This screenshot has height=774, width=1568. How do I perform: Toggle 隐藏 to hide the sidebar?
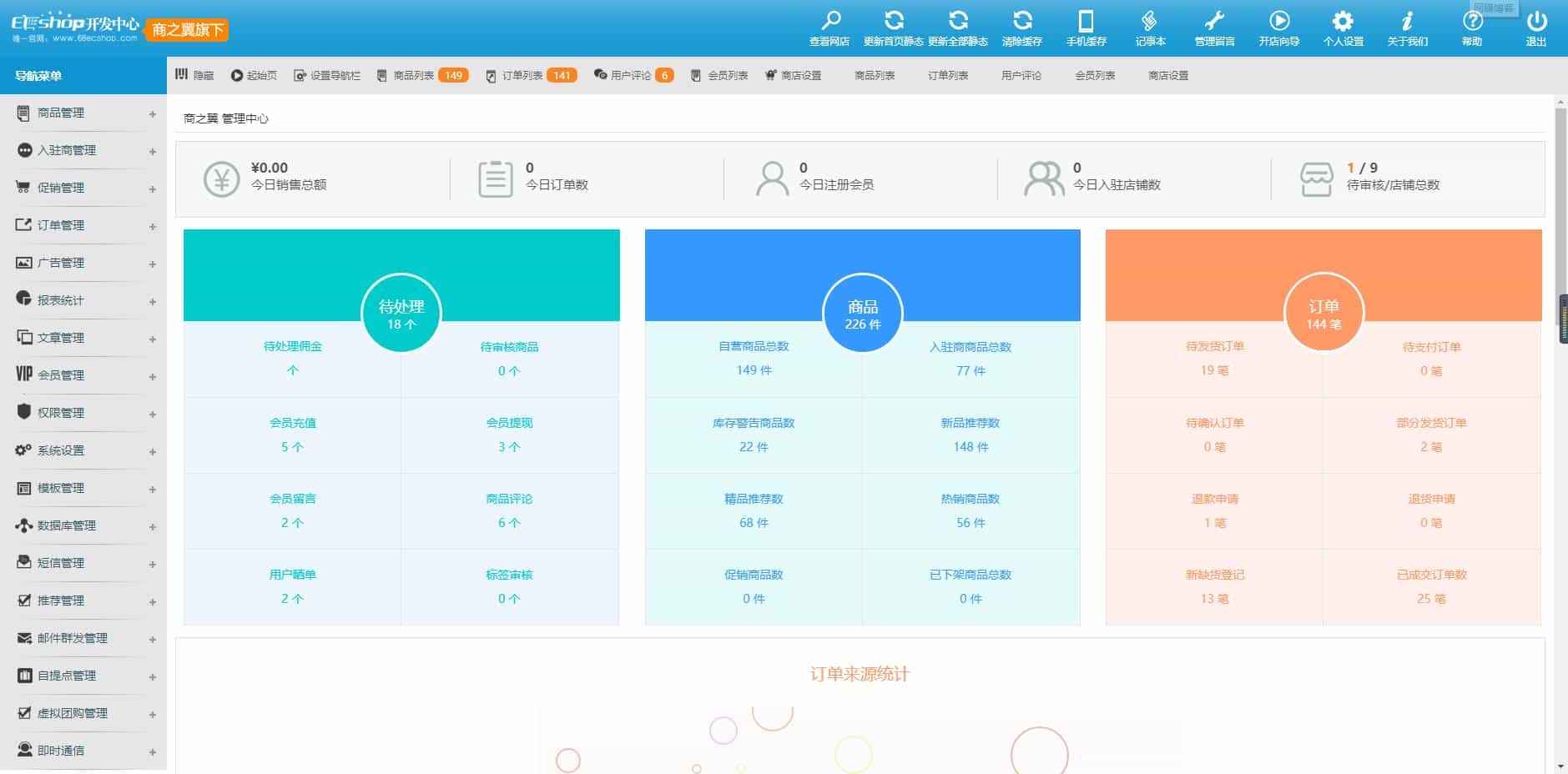click(x=194, y=75)
